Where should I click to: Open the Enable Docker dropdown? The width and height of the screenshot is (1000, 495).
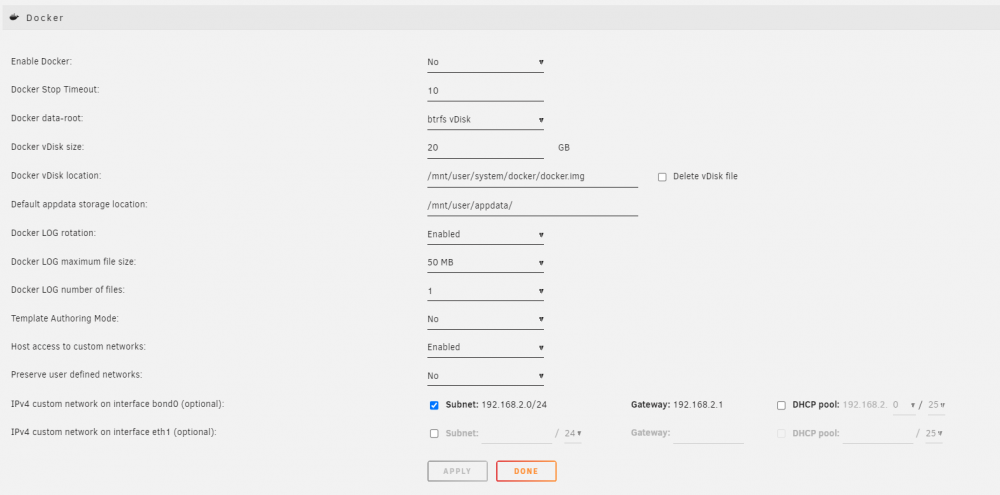(485, 62)
